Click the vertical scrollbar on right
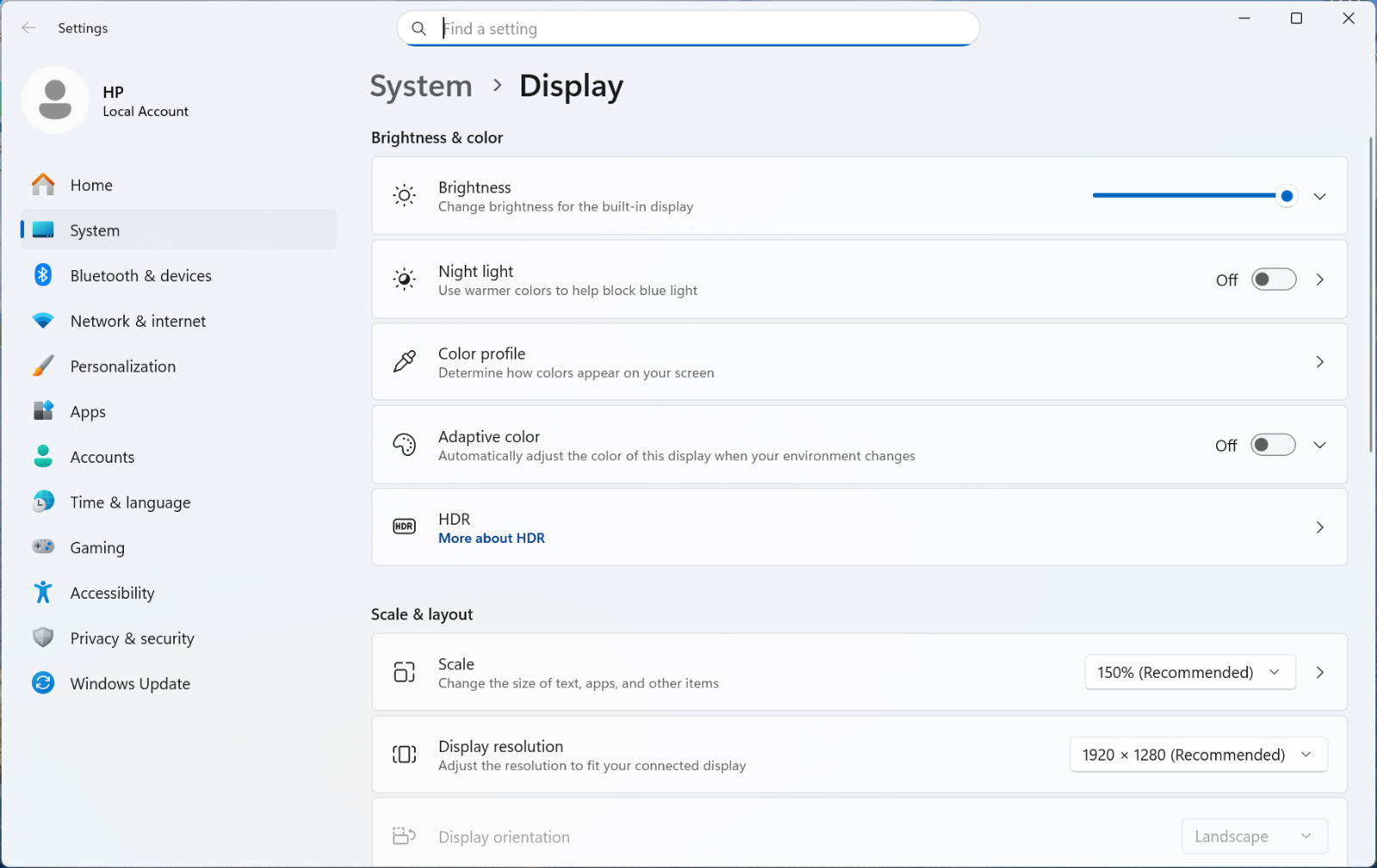 [x=1371, y=293]
